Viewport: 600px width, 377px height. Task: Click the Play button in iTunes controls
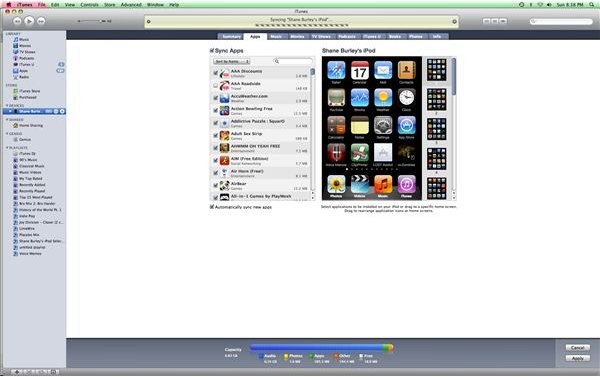tap(29, 21)
